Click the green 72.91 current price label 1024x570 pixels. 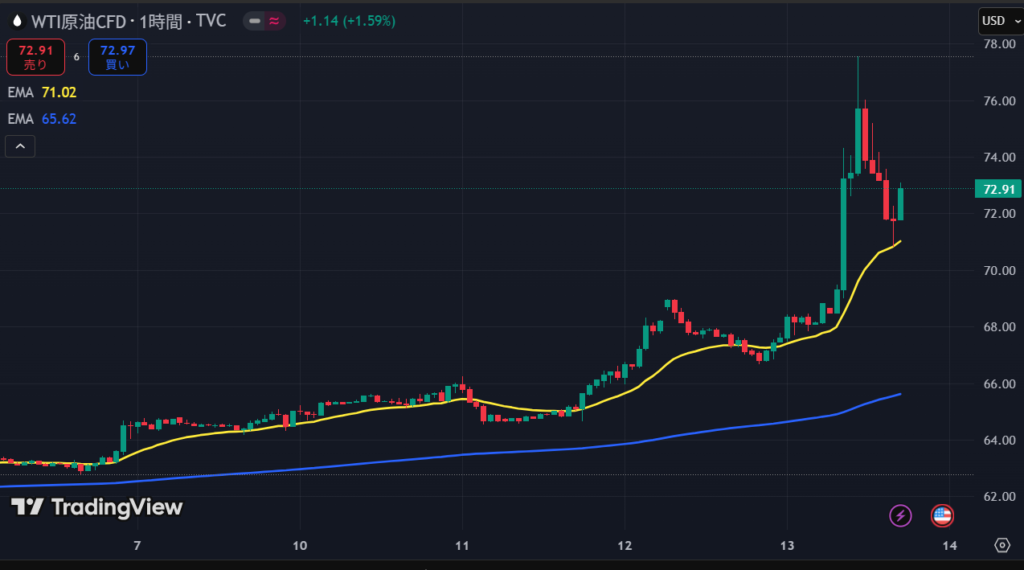(x=999, y=189)
